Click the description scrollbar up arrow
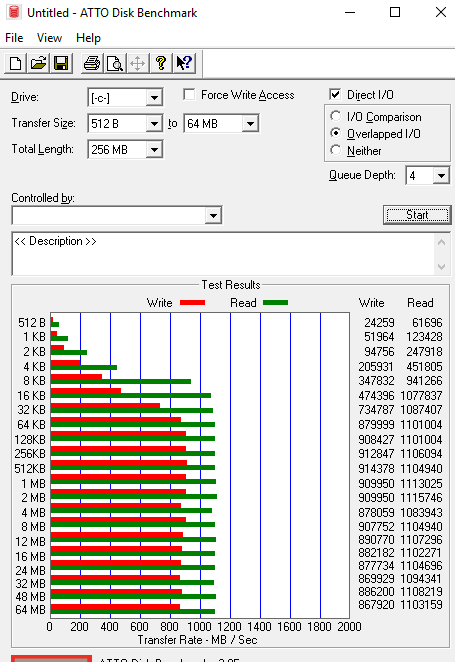Screen dimensions: 455x662 (x=441, y=242)
